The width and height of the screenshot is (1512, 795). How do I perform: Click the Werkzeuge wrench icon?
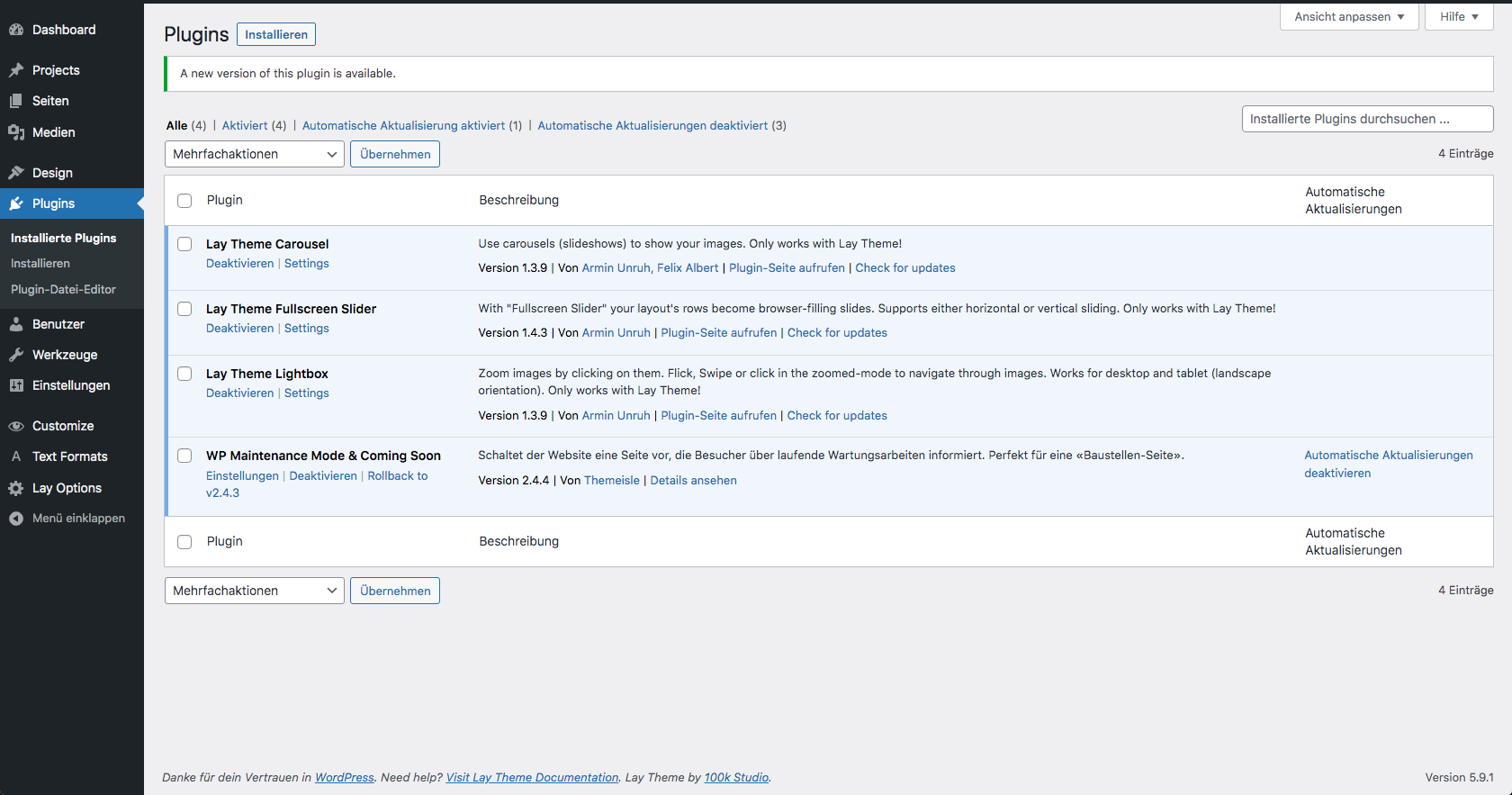(x=16, y=355)
